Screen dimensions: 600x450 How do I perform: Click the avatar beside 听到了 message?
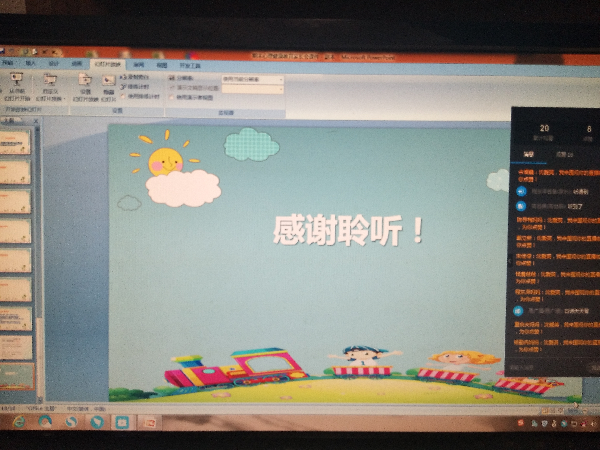tap(521, 206)
